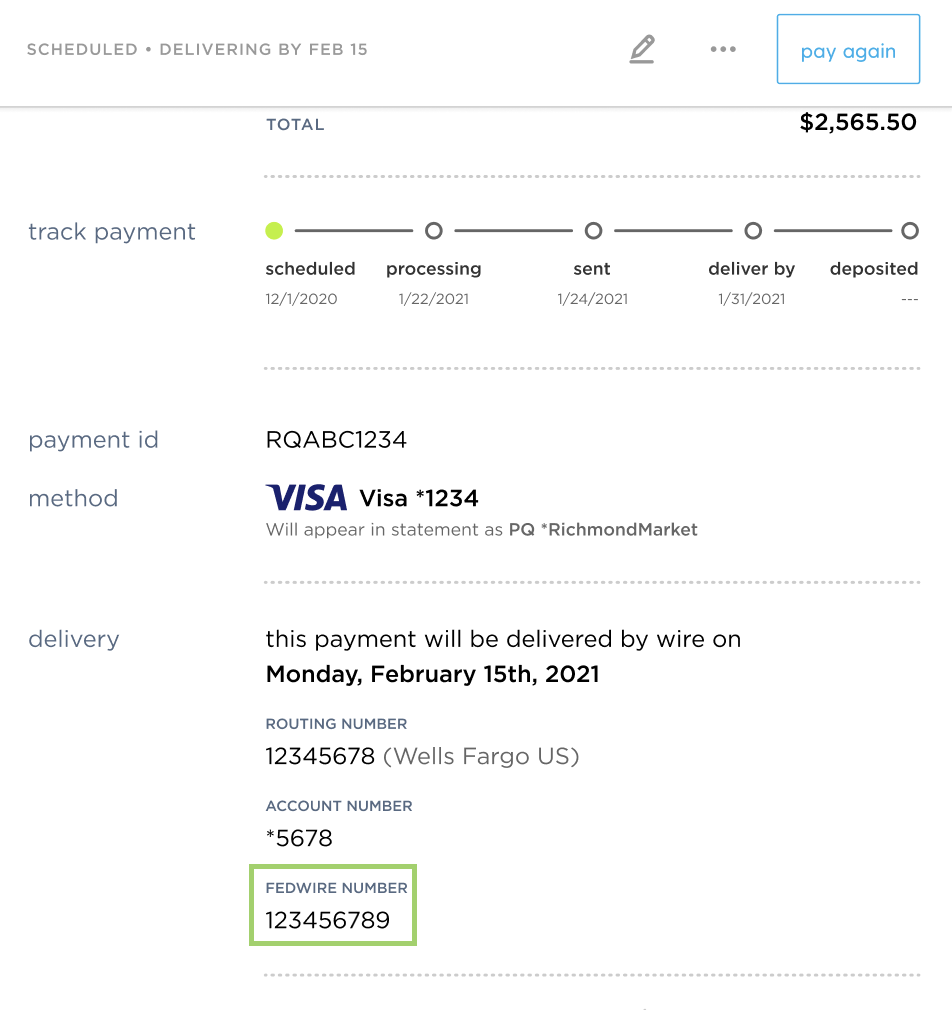Click the total amount $2,565.50

pos(858,123)
